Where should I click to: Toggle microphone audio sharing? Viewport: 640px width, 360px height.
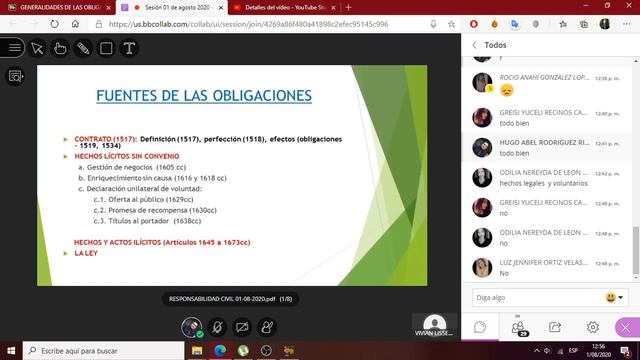point(217,327)
